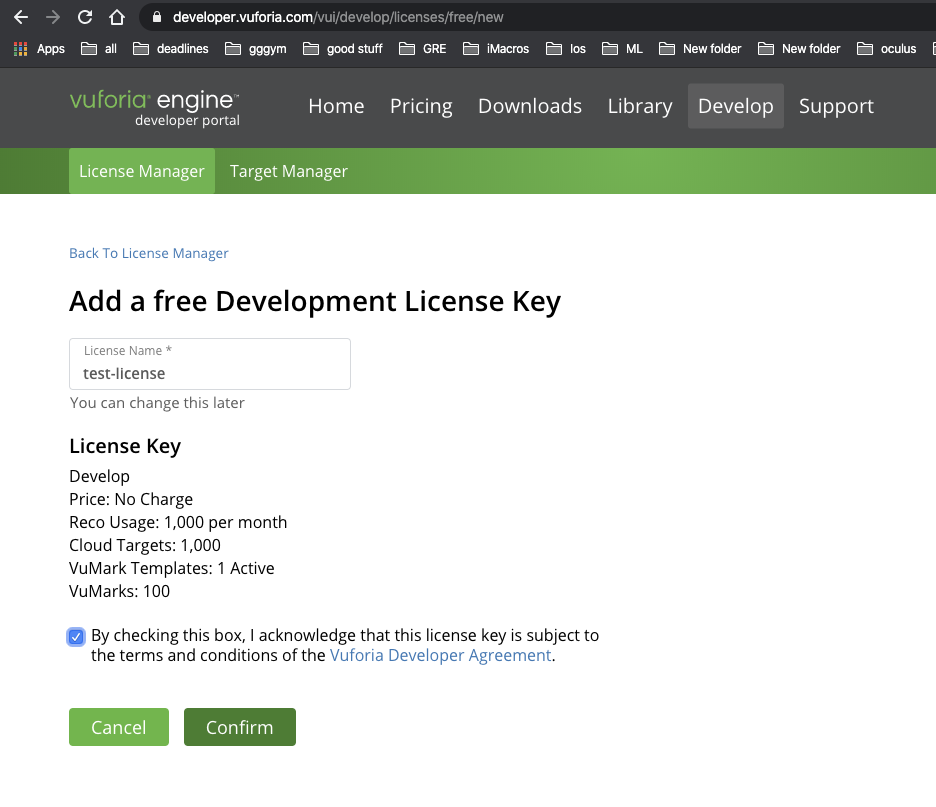Click the 'License Key' heading
The height and width of the screenshot is (807, 936).
tap(125, 446)
